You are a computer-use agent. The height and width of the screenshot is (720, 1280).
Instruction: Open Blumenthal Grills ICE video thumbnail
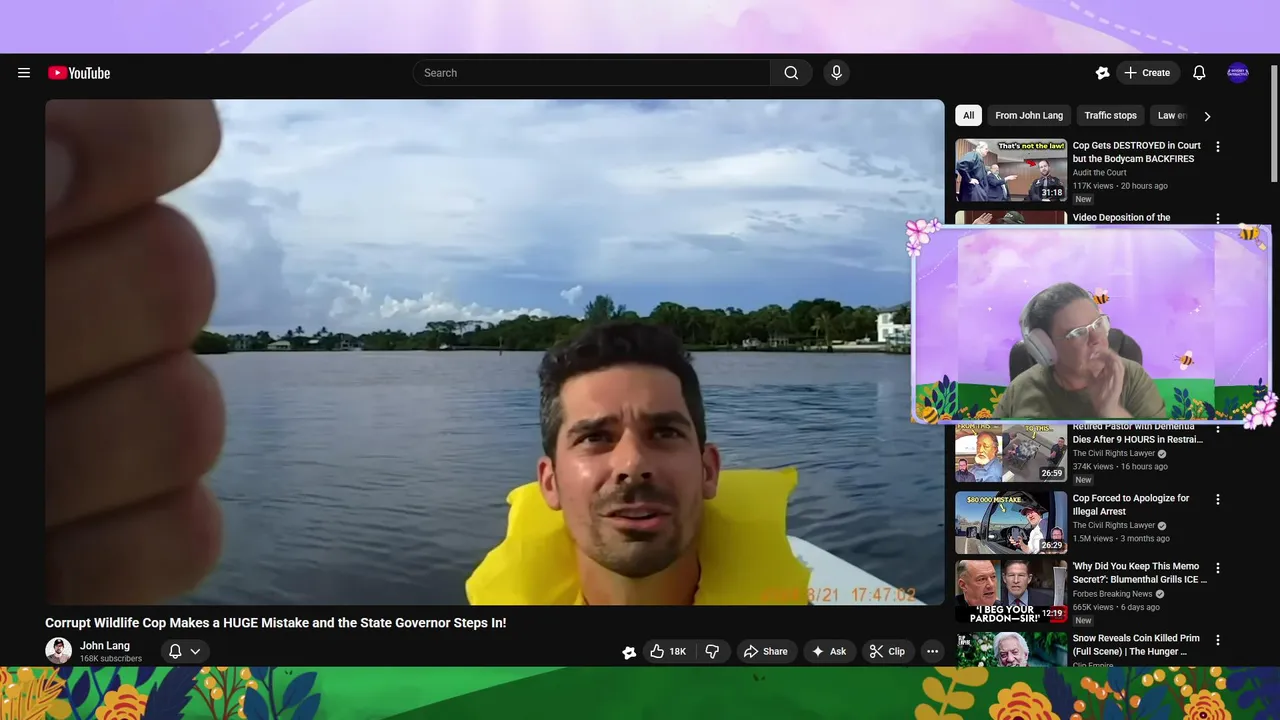[1011, 591]
